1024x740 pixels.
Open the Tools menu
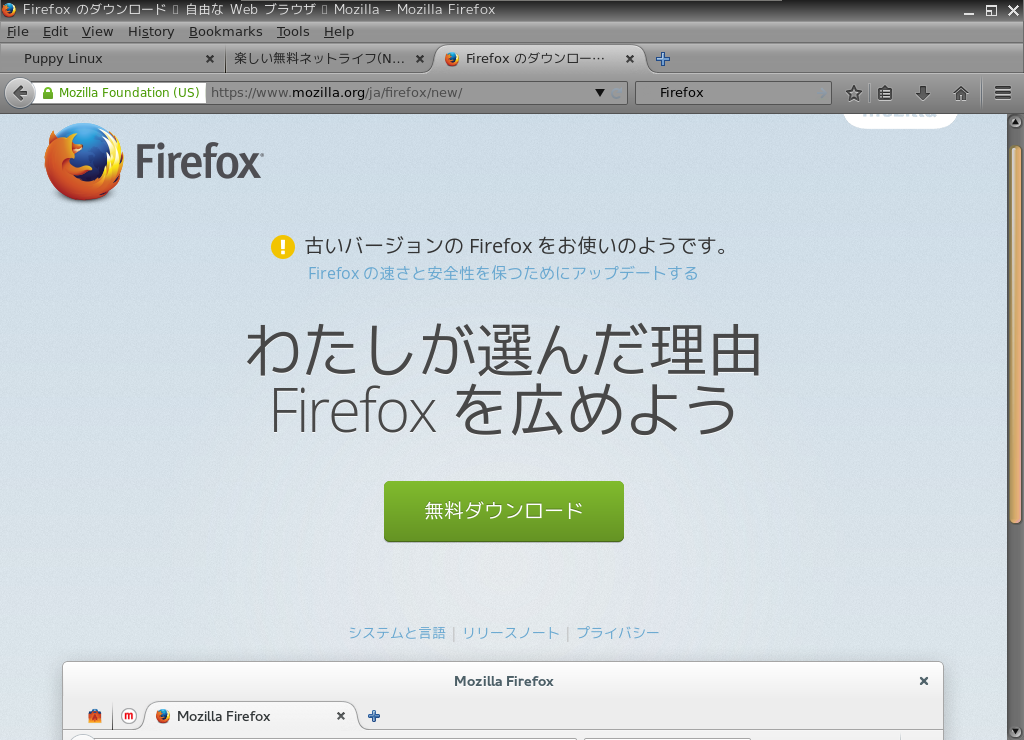click(293, 31)
